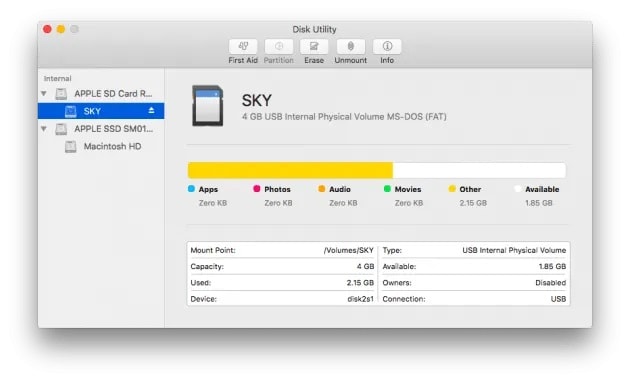Open the Info toolbar button
The image size is (630, 382).
point(387,47)
